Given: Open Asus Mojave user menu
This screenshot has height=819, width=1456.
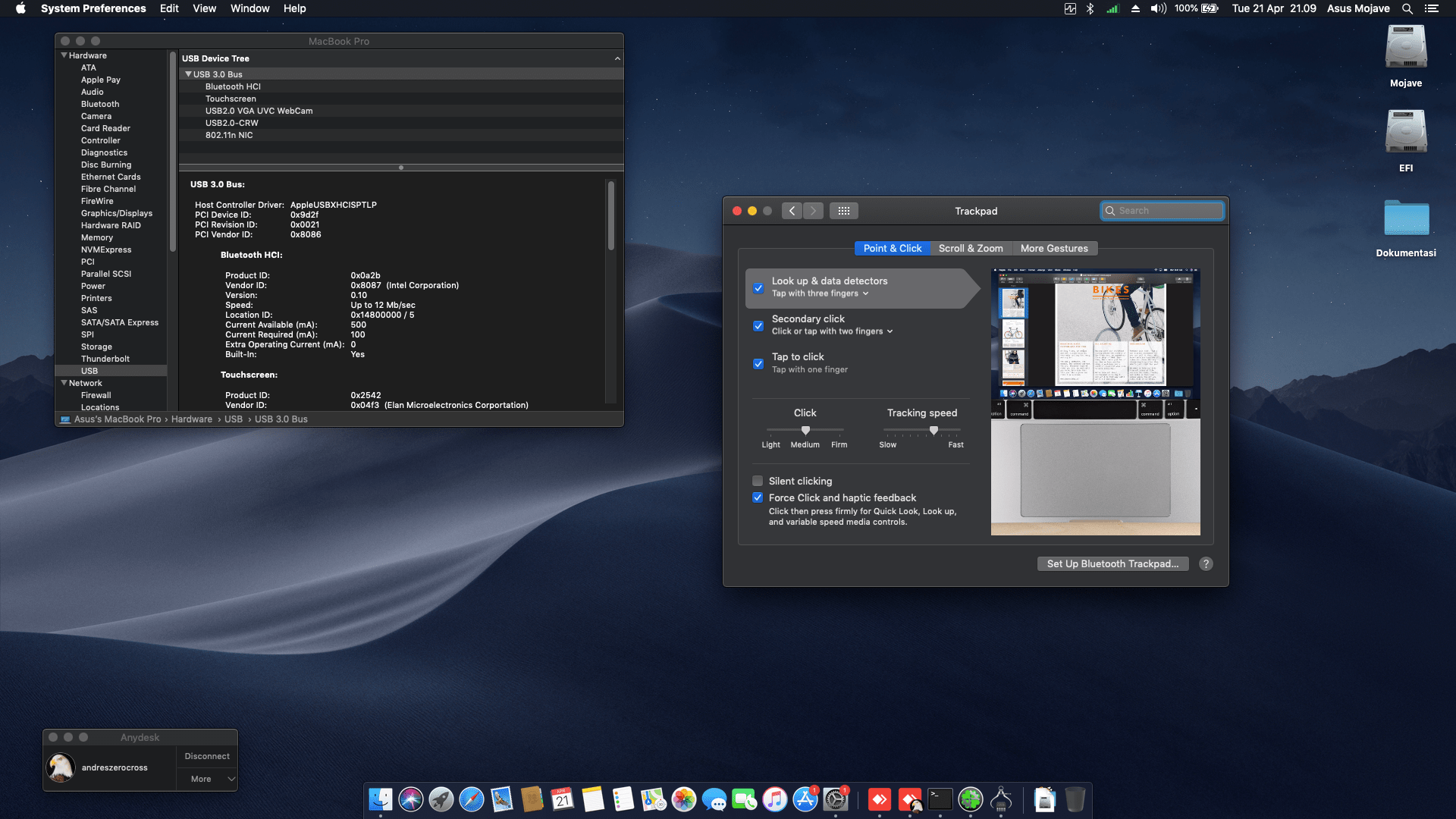Looking at the screenshot, I should pos(1358,8).
